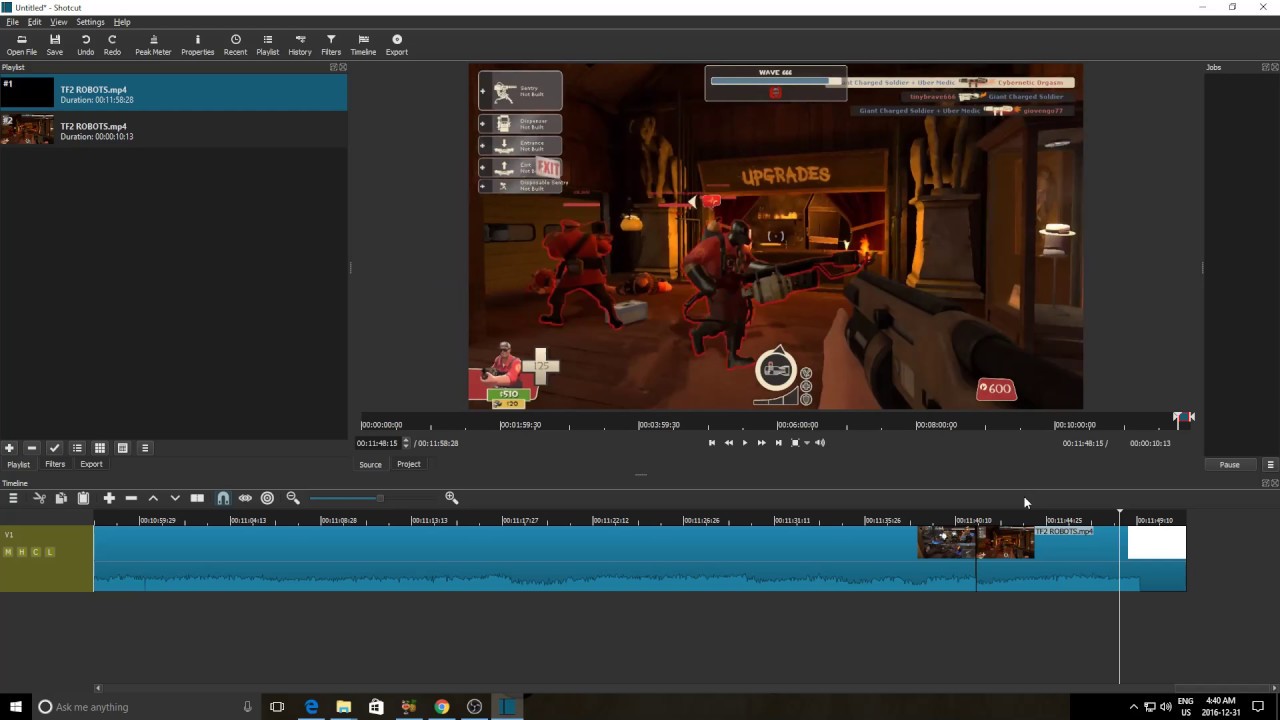1280x720 pixels.
Task: Switch playlist to details list view
Action: (77, 448)
